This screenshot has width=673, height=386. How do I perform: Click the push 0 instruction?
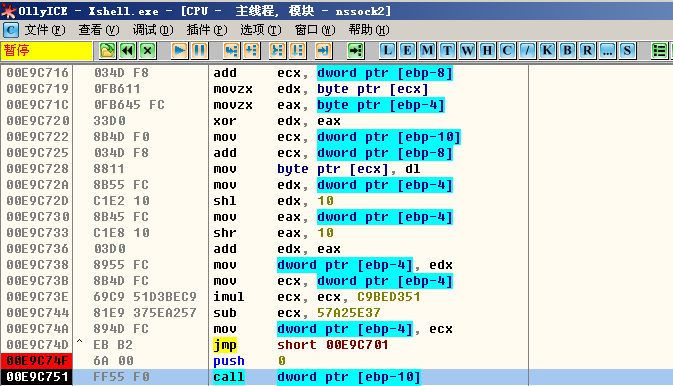pos(249,361)
